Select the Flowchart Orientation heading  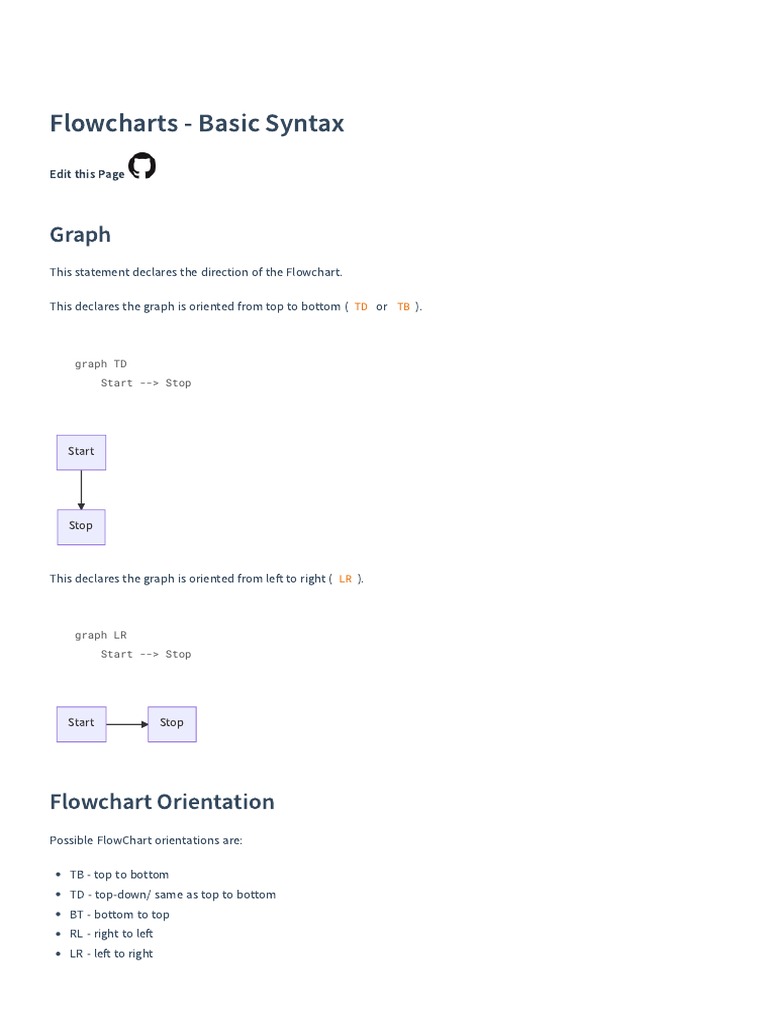pyautogui.click(x=162, y=802)
